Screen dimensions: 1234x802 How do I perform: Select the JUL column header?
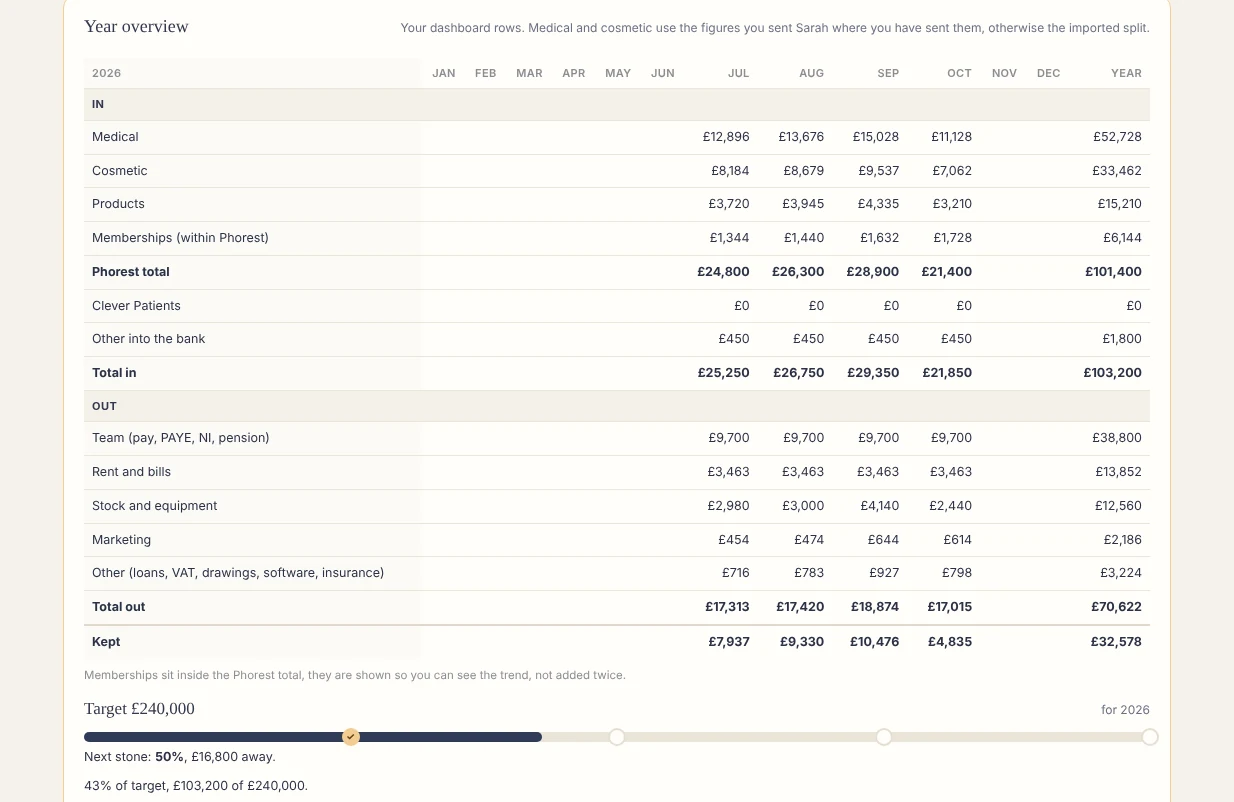[738, 73]
